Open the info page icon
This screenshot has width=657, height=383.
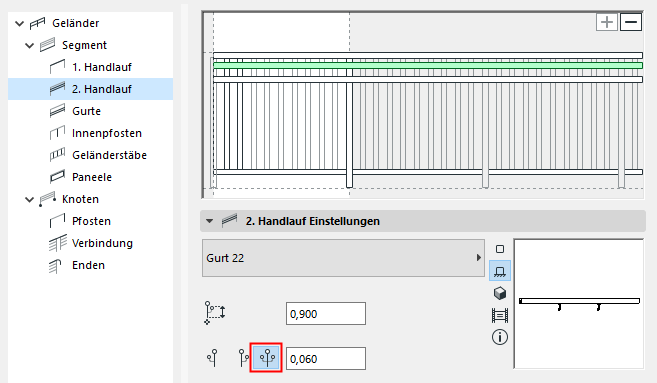tap(500, 337)
